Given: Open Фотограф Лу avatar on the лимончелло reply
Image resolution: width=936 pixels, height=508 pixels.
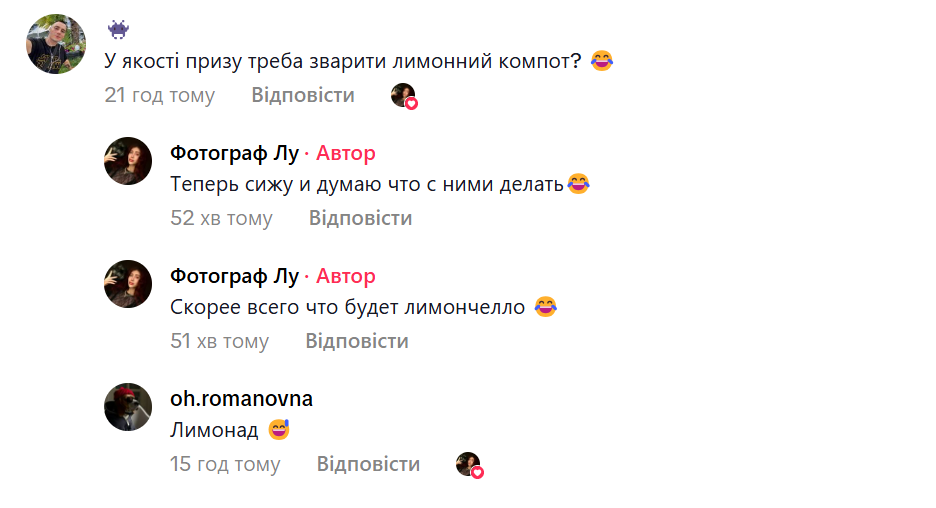Looking at the screenshot, I should [x=128, y=284].
